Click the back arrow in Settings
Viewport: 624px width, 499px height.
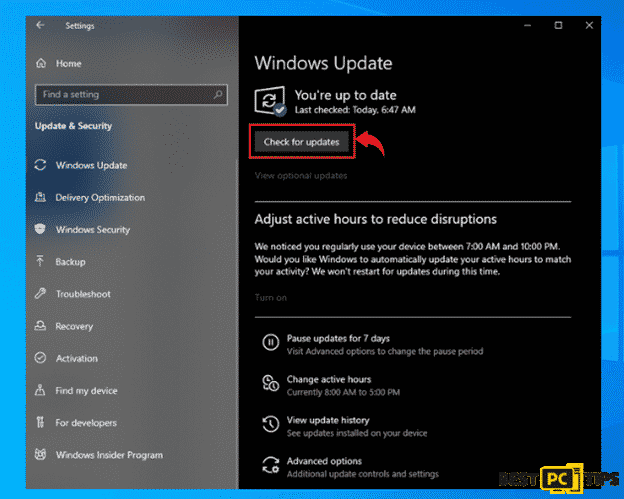40,25
